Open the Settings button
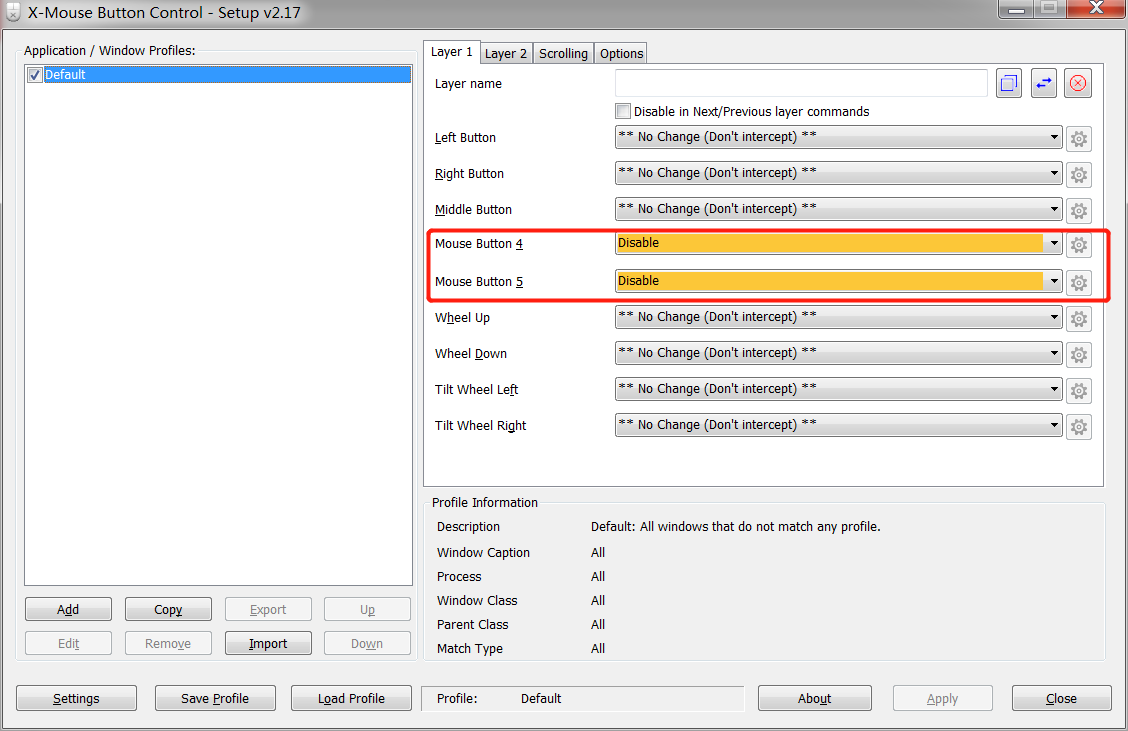 coord(76,699)
